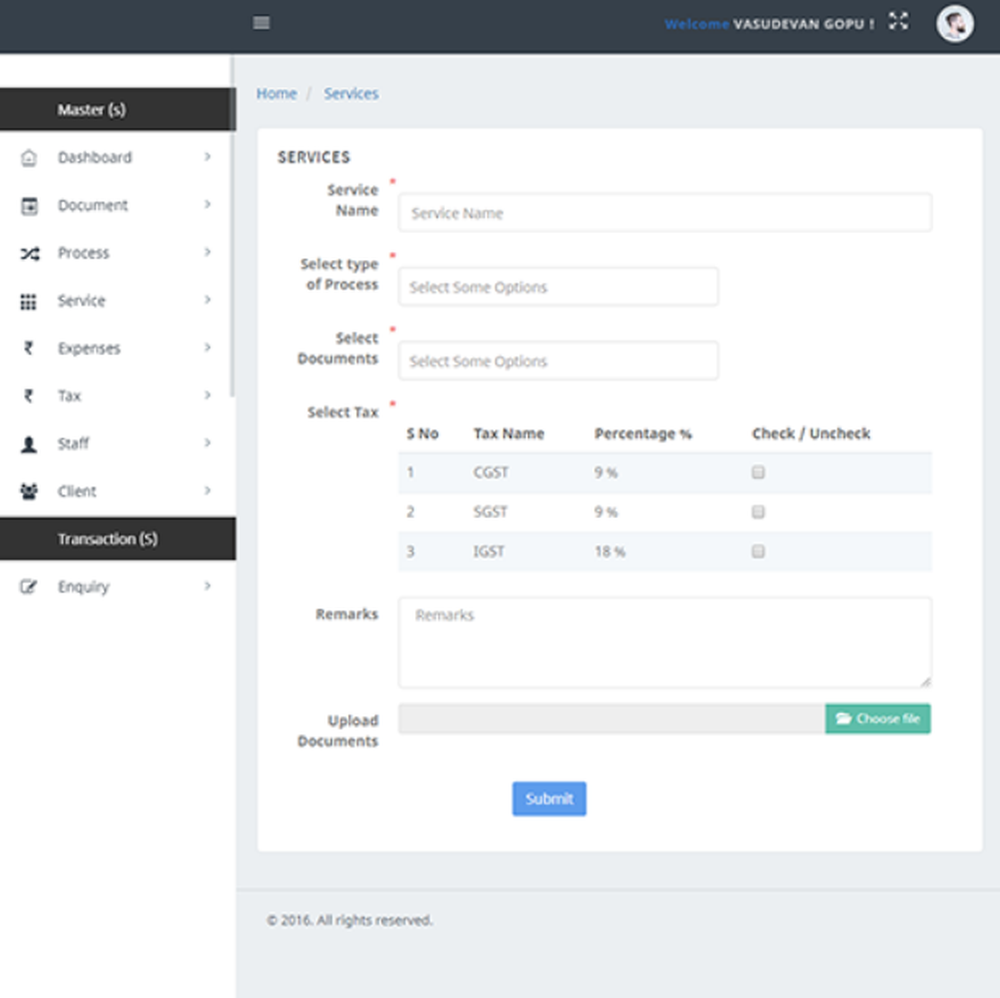Click the Document calendar icon in sidebar

(x=29, y=205)
